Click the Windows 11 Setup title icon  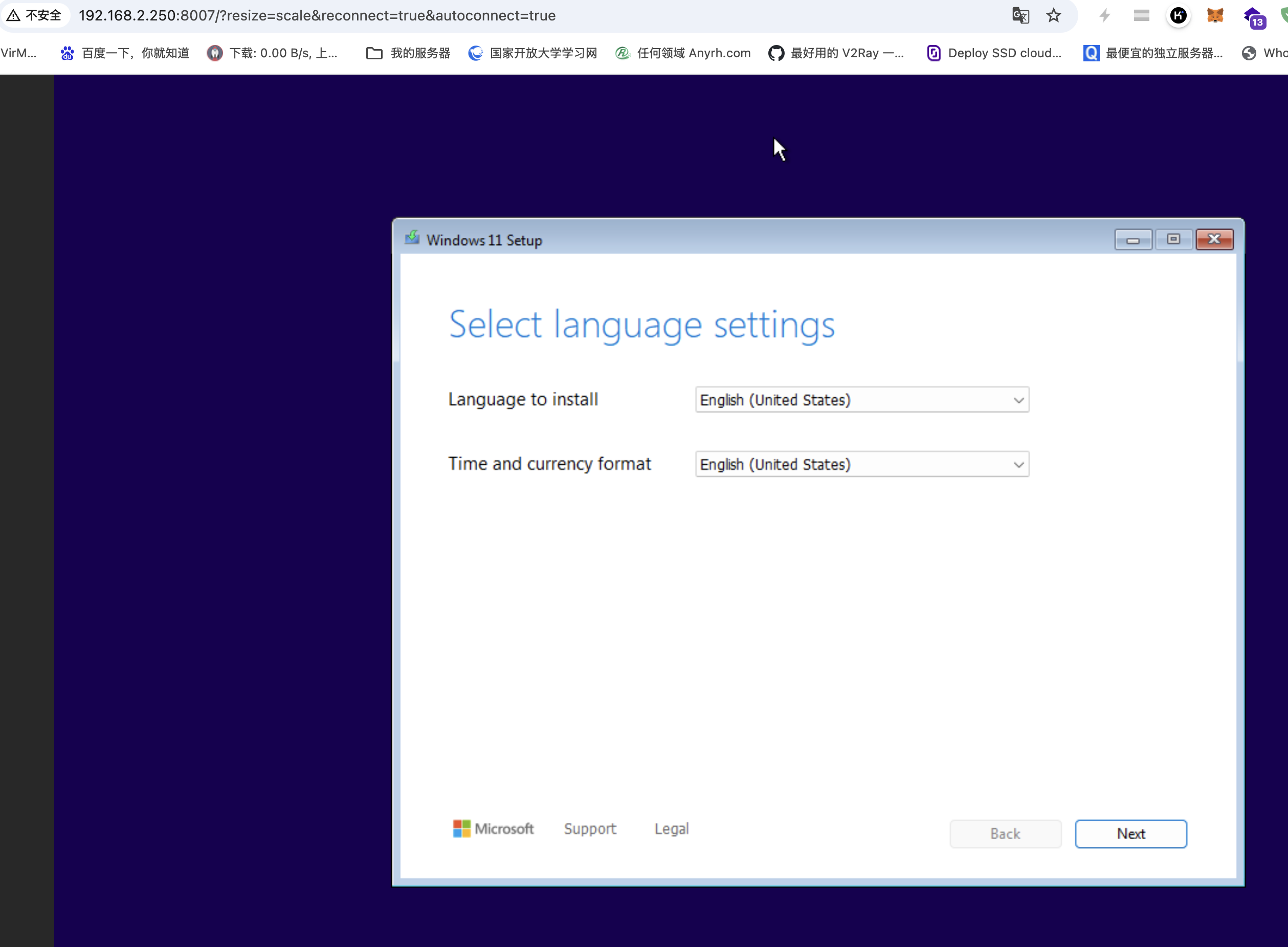point(412,238)
